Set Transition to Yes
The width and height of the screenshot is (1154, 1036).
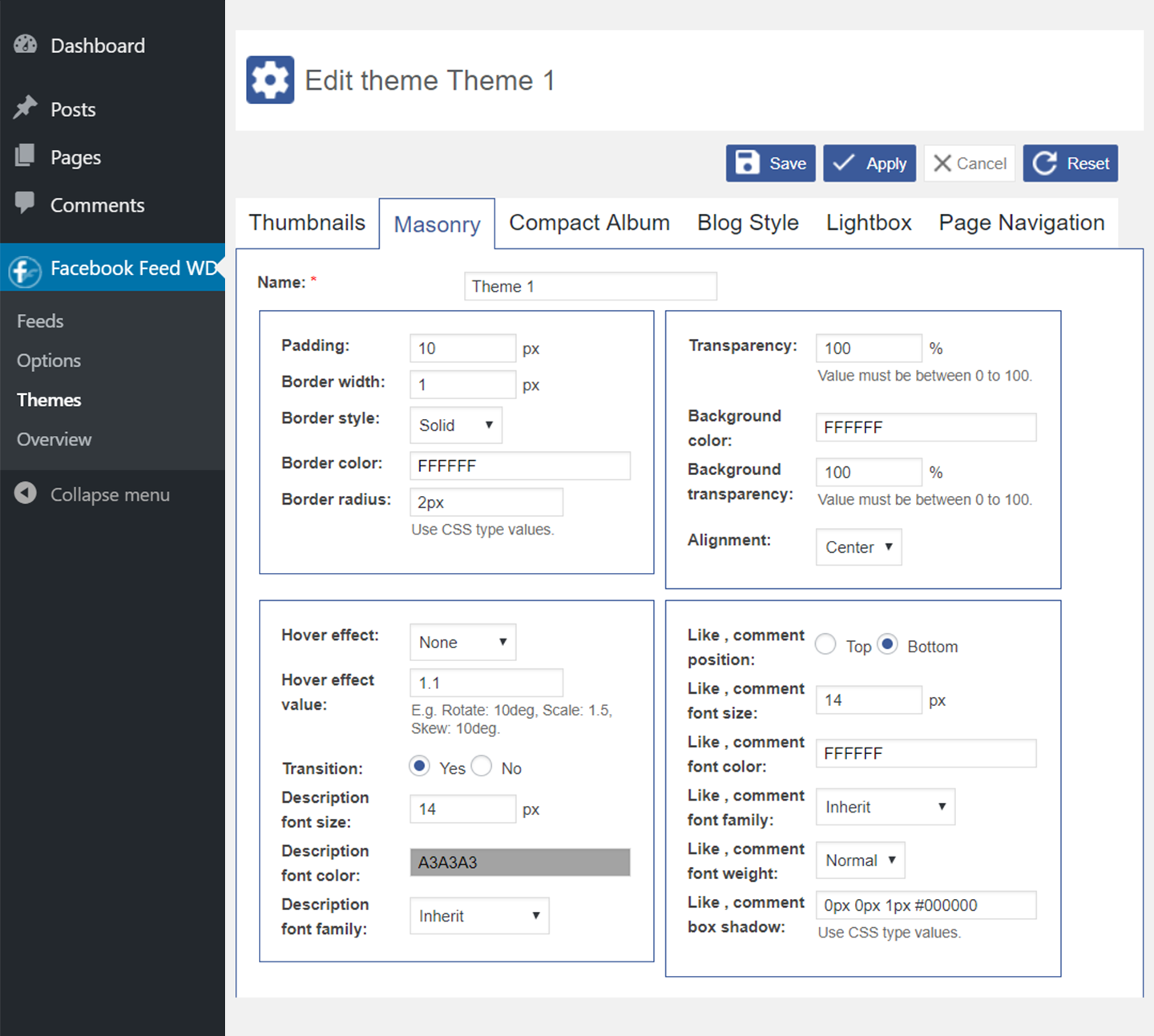[x=419, y=766]
